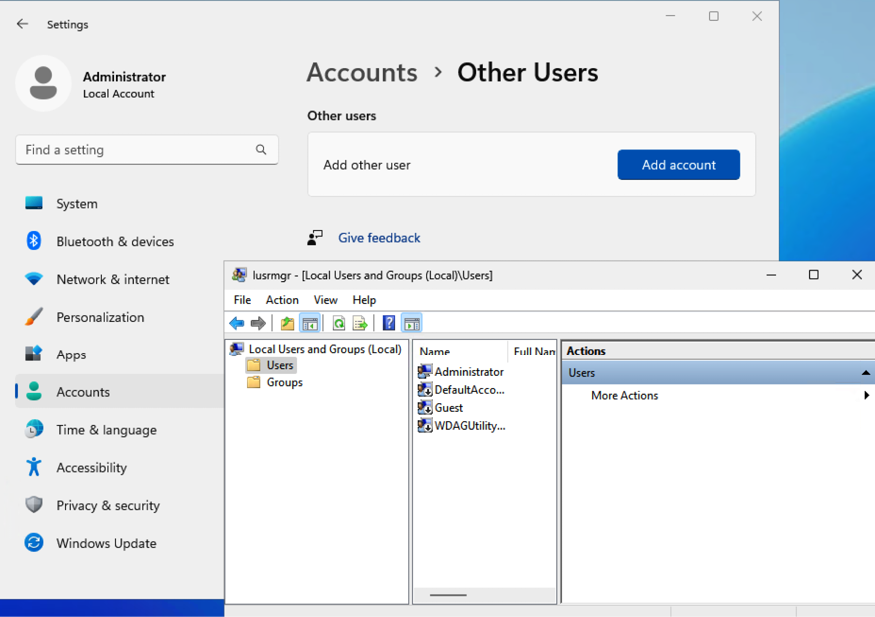
Task: Open the Give feedback link
Action: point(378,237)
